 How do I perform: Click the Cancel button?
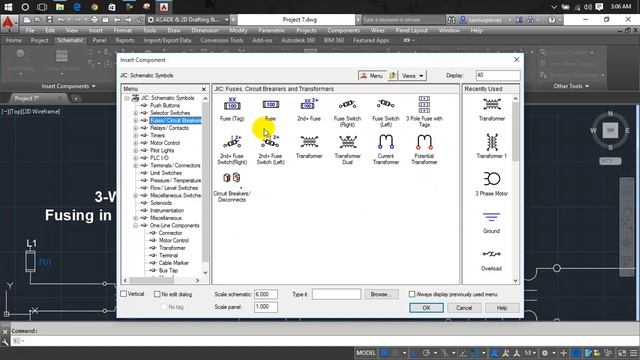[x=464, y=308]
